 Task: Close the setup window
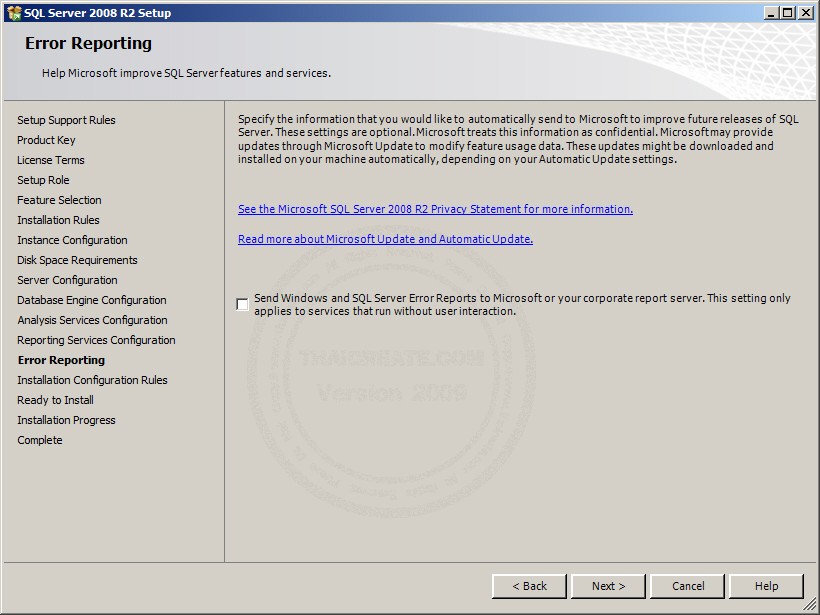click(806, 13)
